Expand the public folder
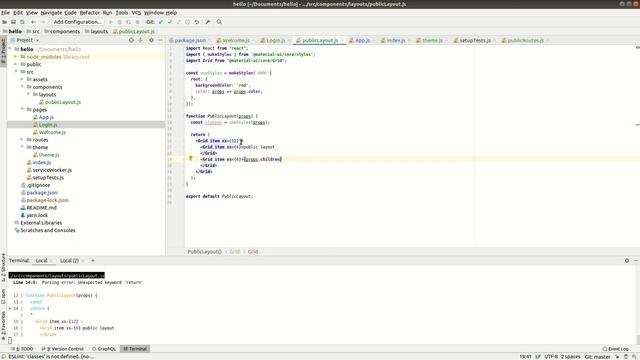This screenshot has height=360, width=640. tap(16, 64)
